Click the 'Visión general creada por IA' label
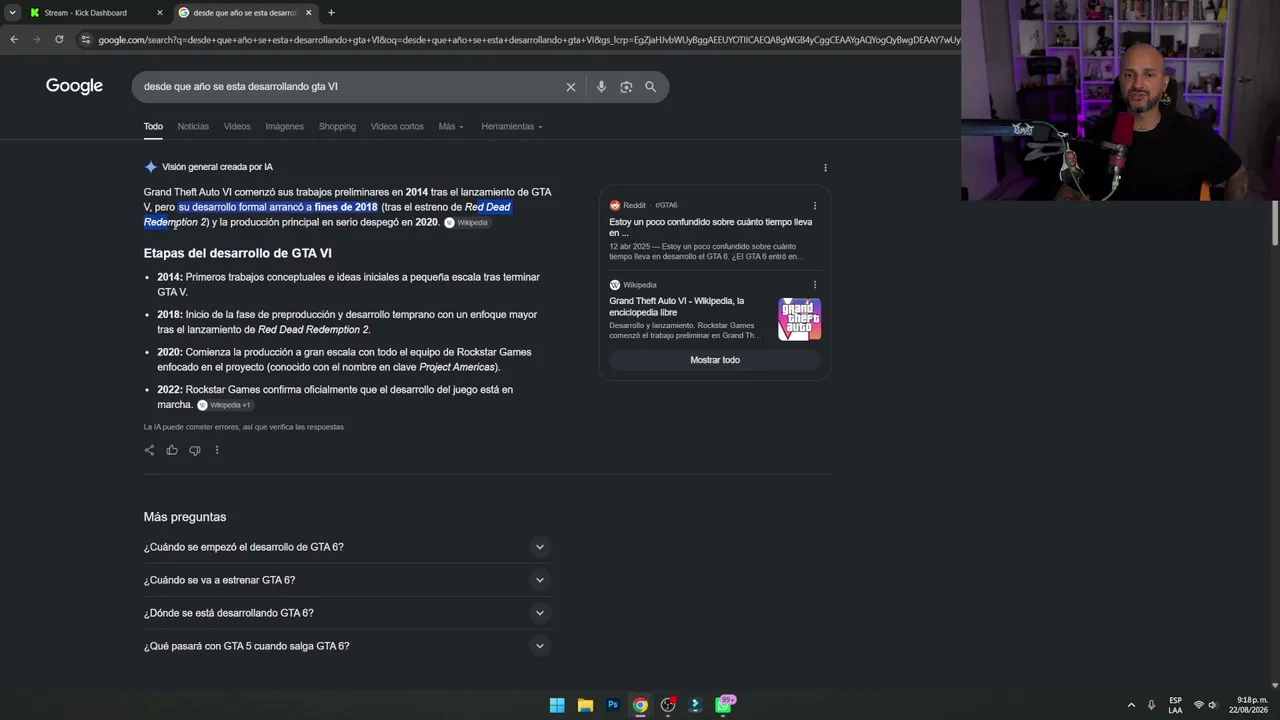The height and width of the screenshot is (720, 1280). pos(217,167)
